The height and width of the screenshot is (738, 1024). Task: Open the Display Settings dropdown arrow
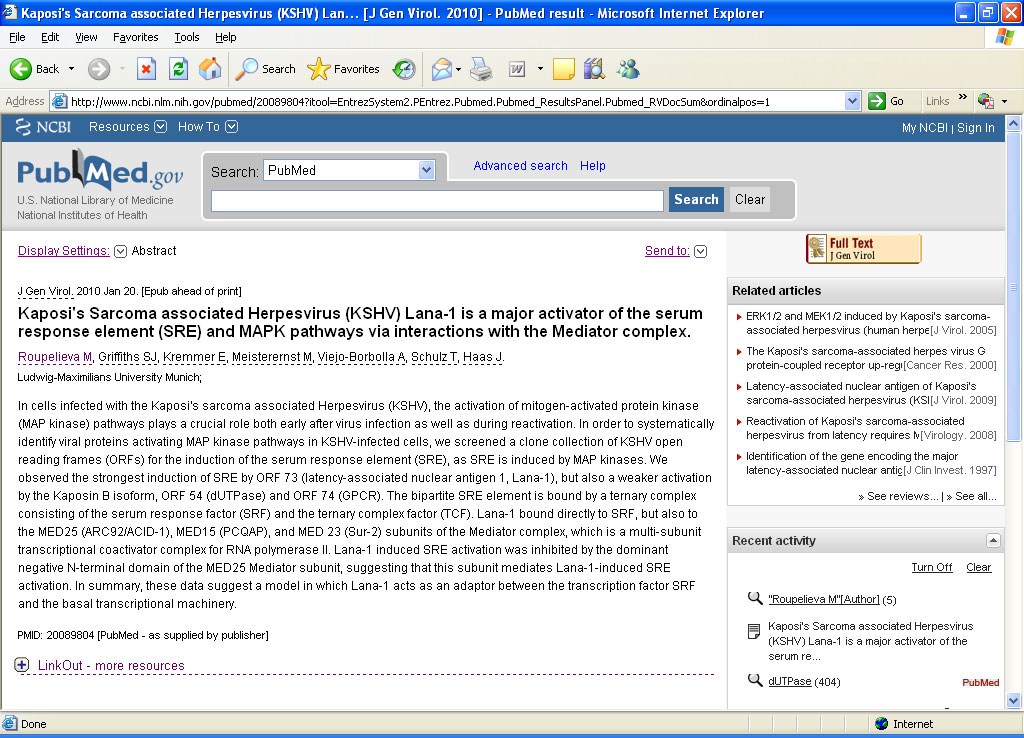coord(121,251)
